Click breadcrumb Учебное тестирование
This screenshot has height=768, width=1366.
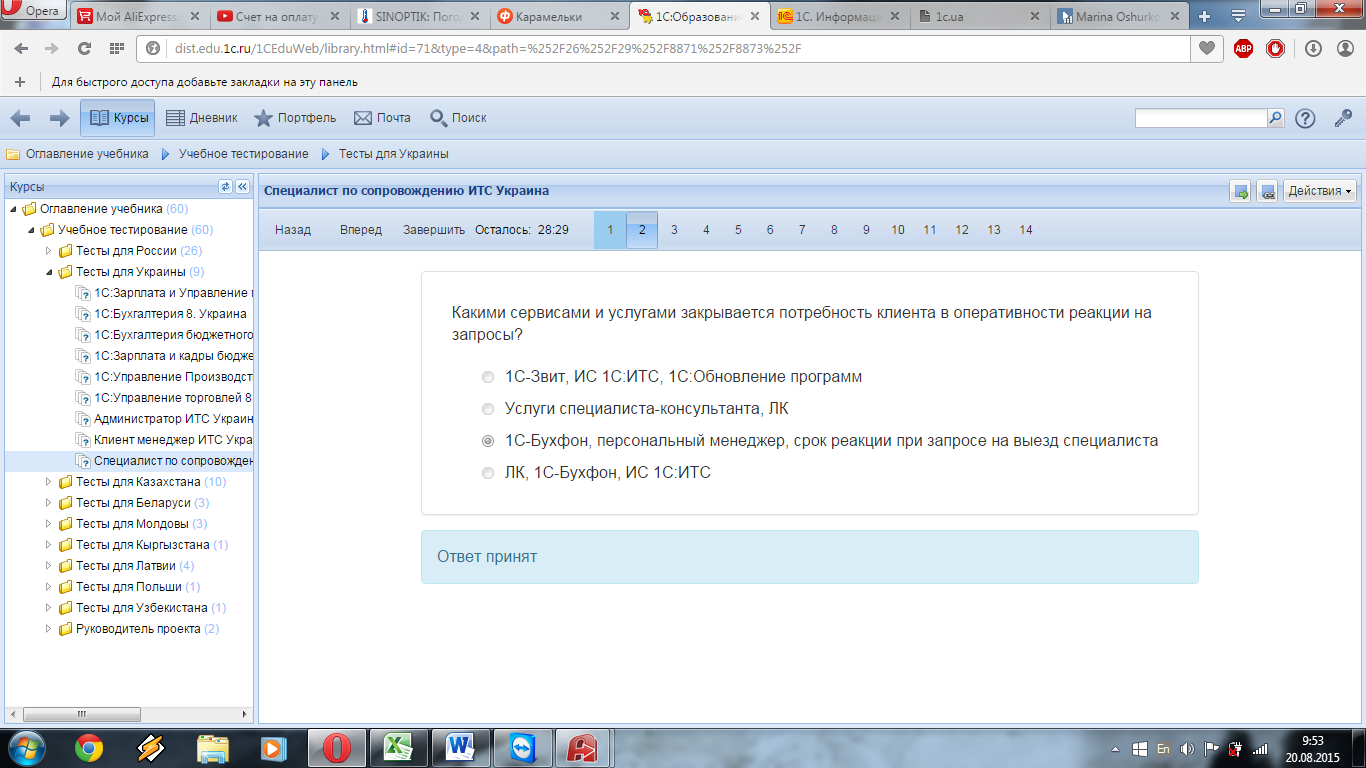point(243,154)
